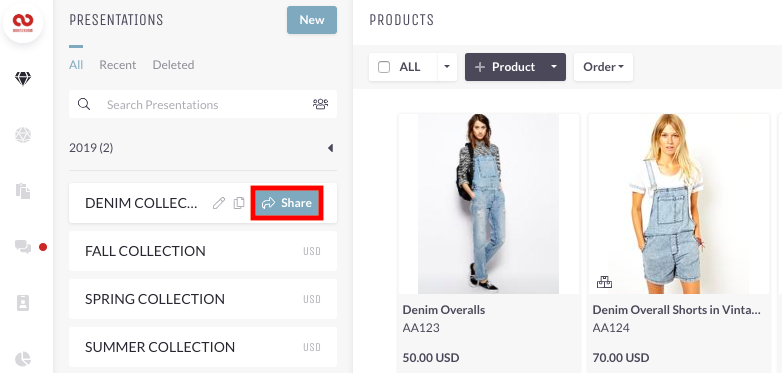
Task: Click the duplicate copy icon for Denim Collection
Action: pyautogui.click(x=239, y=203)
